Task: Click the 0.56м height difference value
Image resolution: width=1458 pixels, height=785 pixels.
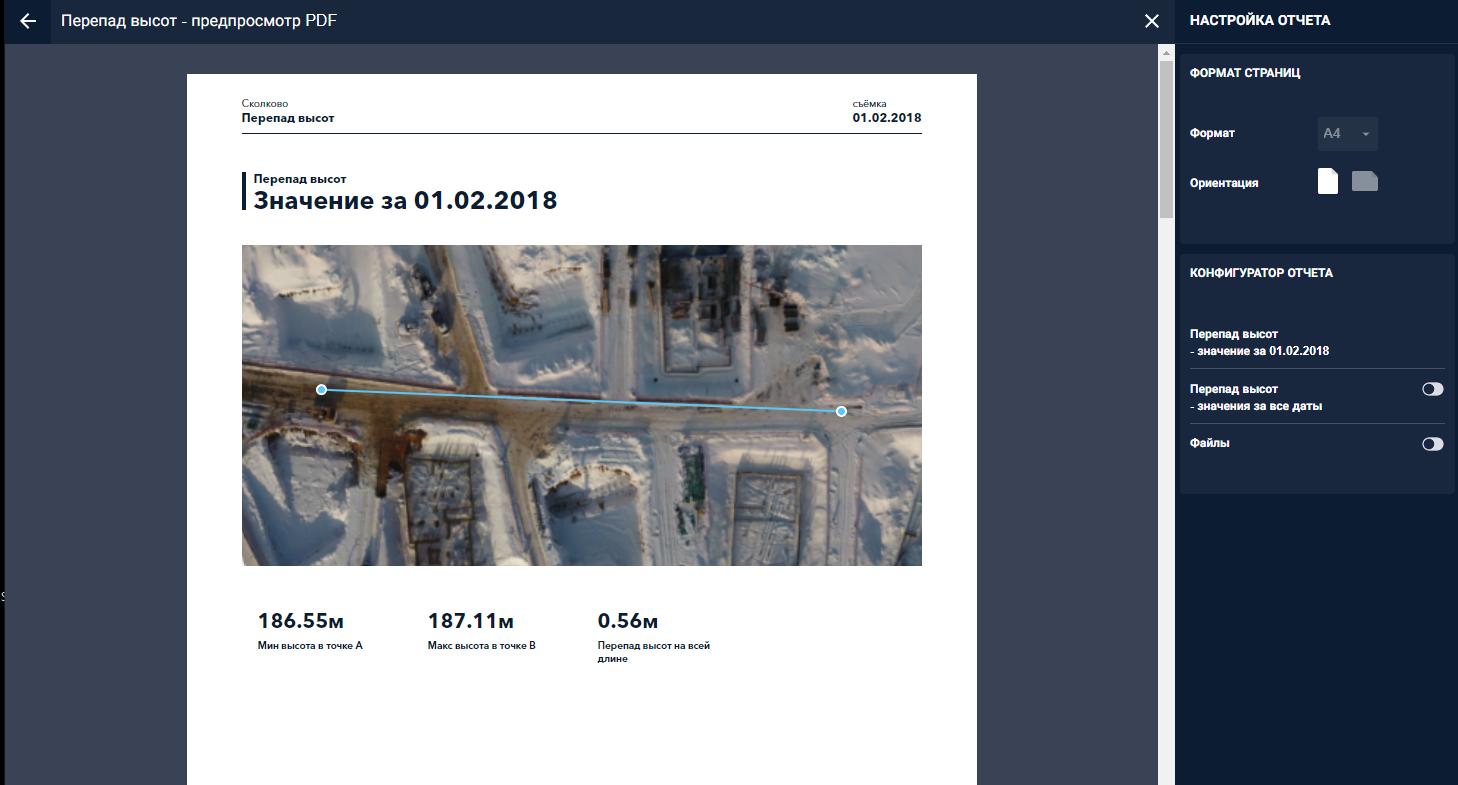Action: pyautogui.click(x=627, y=621)
